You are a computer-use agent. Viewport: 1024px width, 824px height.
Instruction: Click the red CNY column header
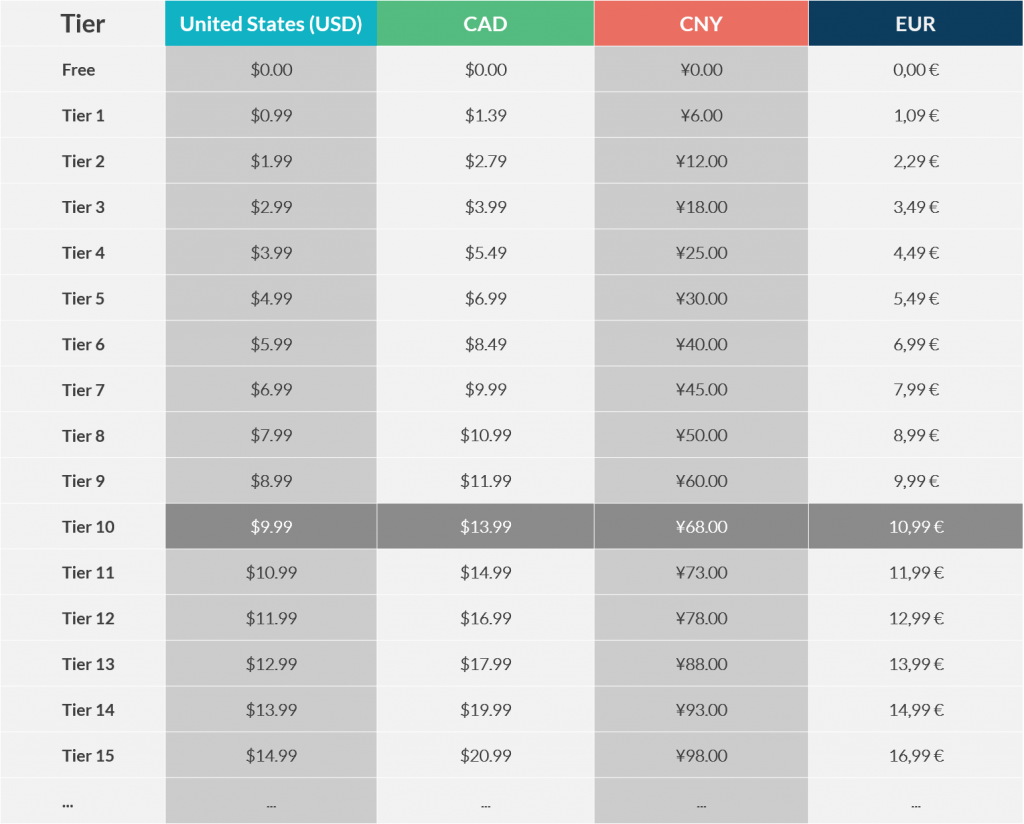point(701,24)
